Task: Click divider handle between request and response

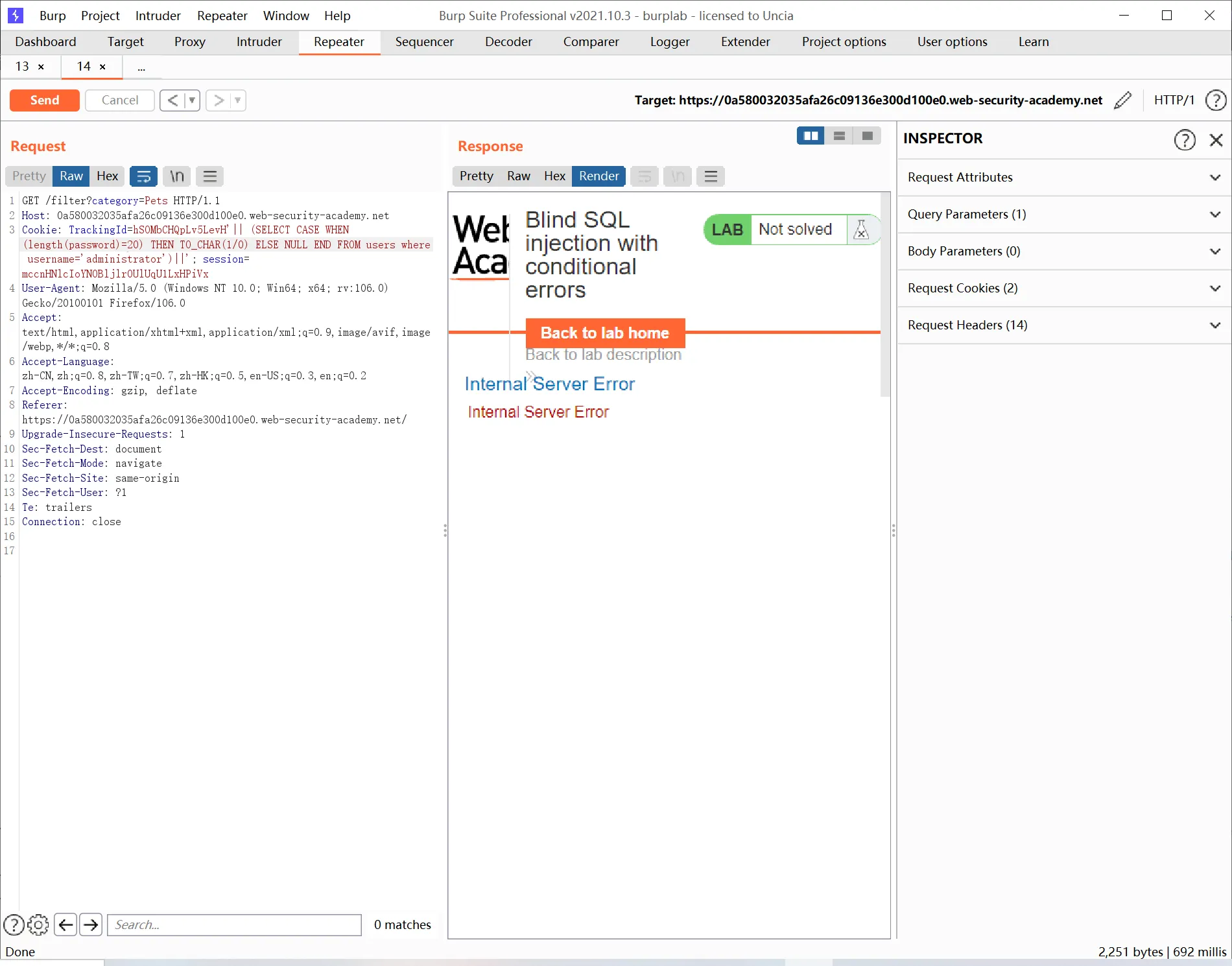Action: (445, 531)
